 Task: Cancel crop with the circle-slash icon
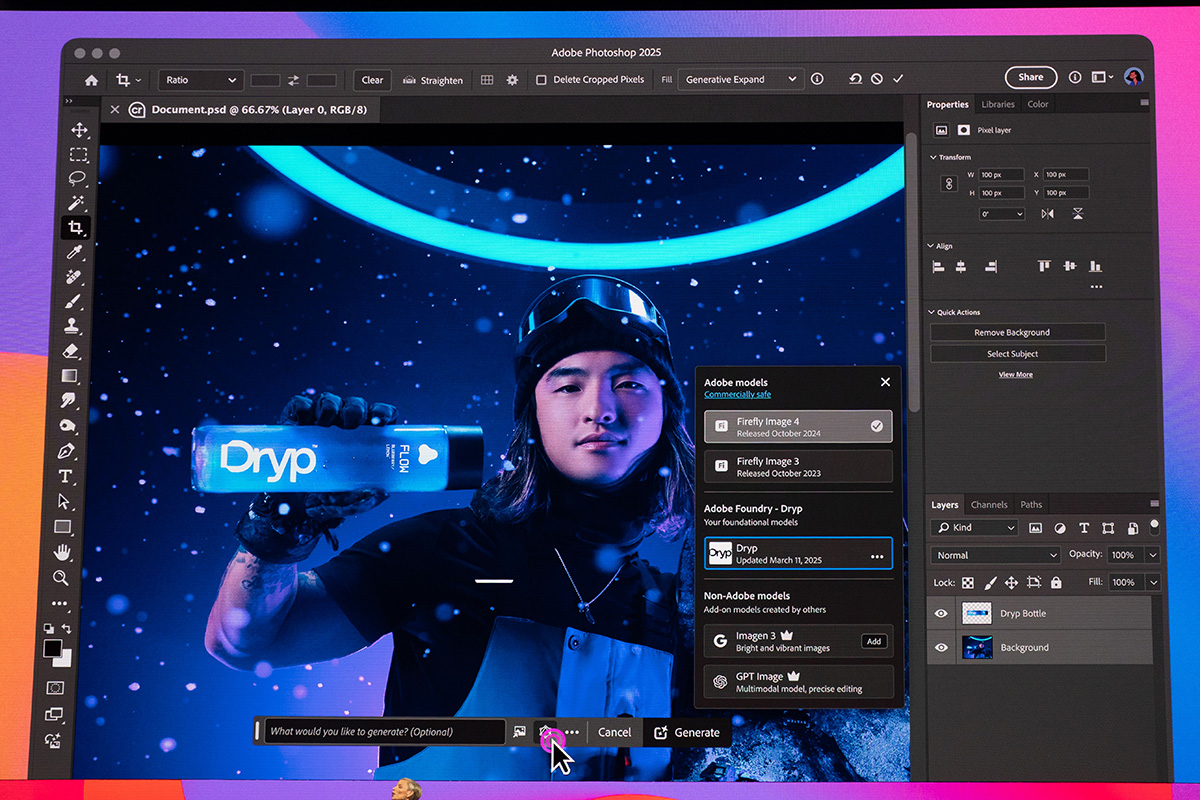(877, 79)
